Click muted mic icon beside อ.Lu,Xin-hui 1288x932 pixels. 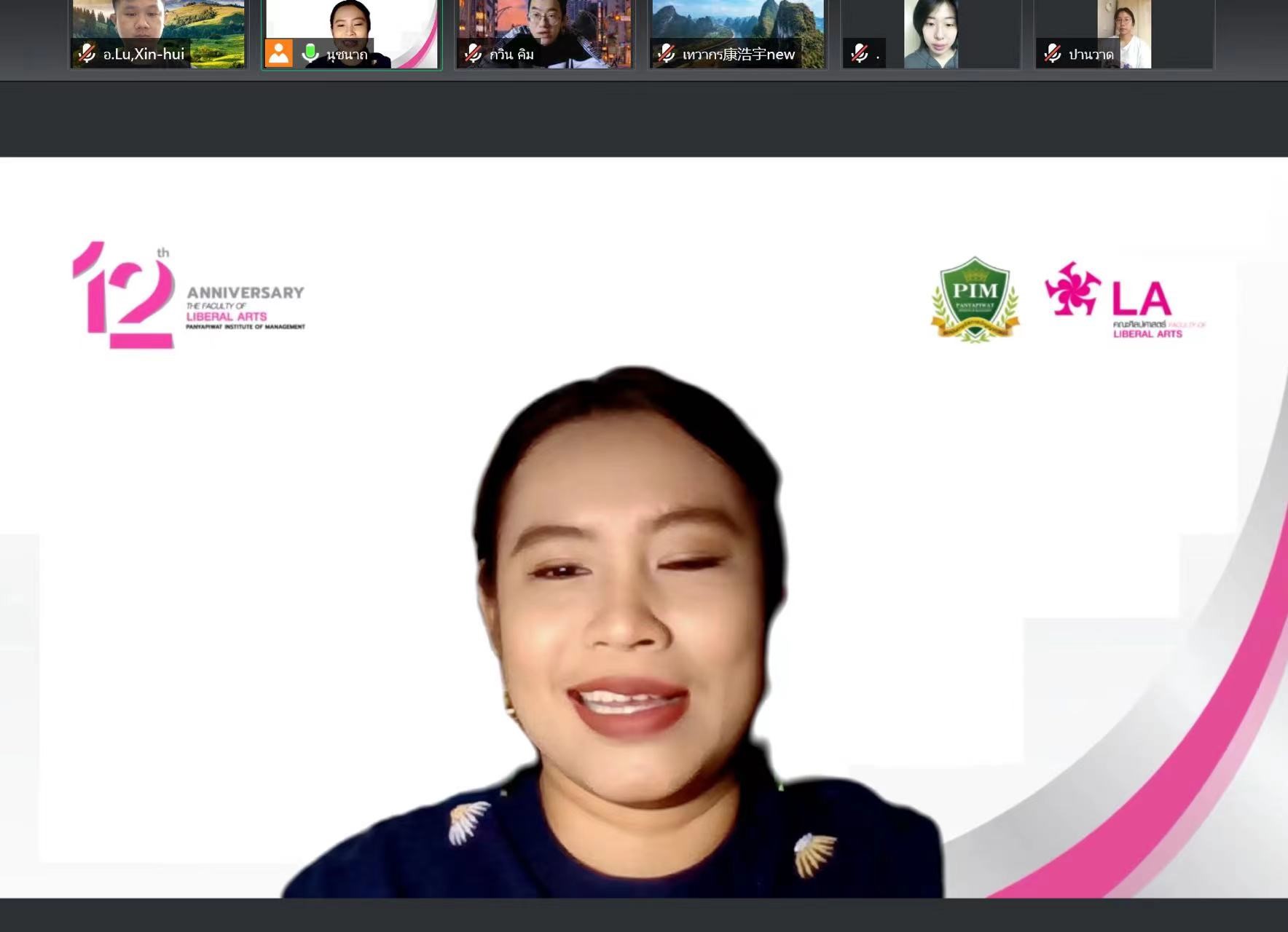[x=87, y=54]
